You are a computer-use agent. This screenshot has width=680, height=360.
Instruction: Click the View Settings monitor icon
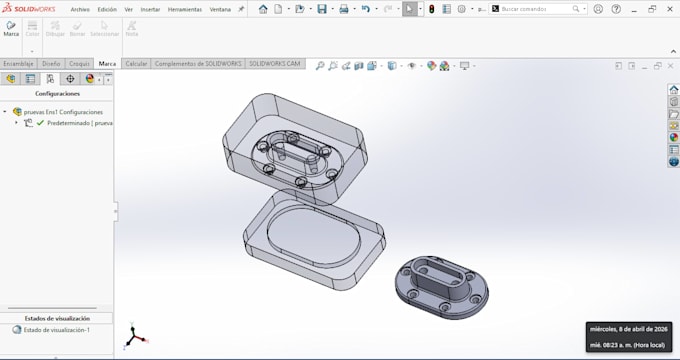point(464,65)
